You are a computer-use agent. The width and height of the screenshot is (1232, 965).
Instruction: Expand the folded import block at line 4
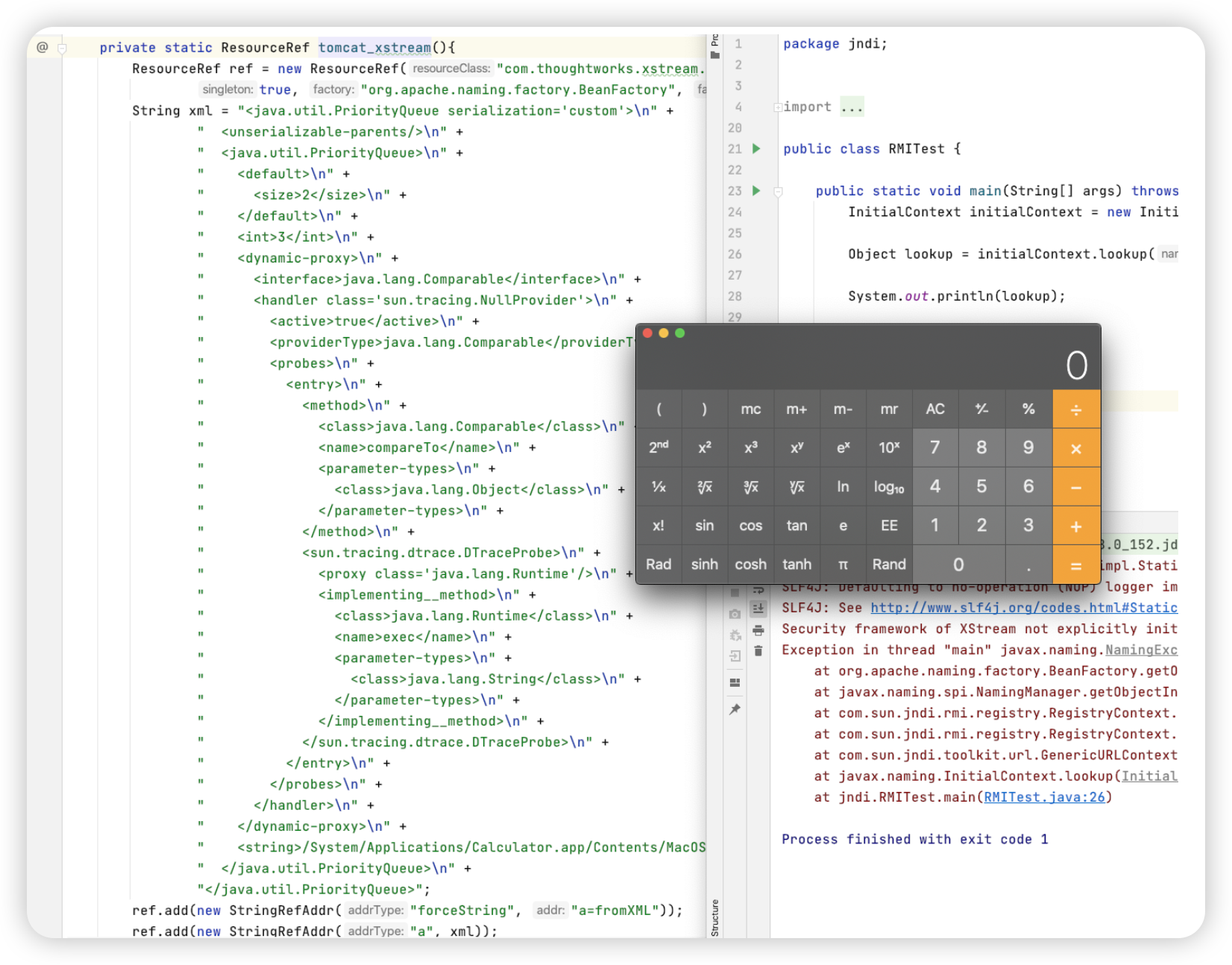[x=778, y=107]
